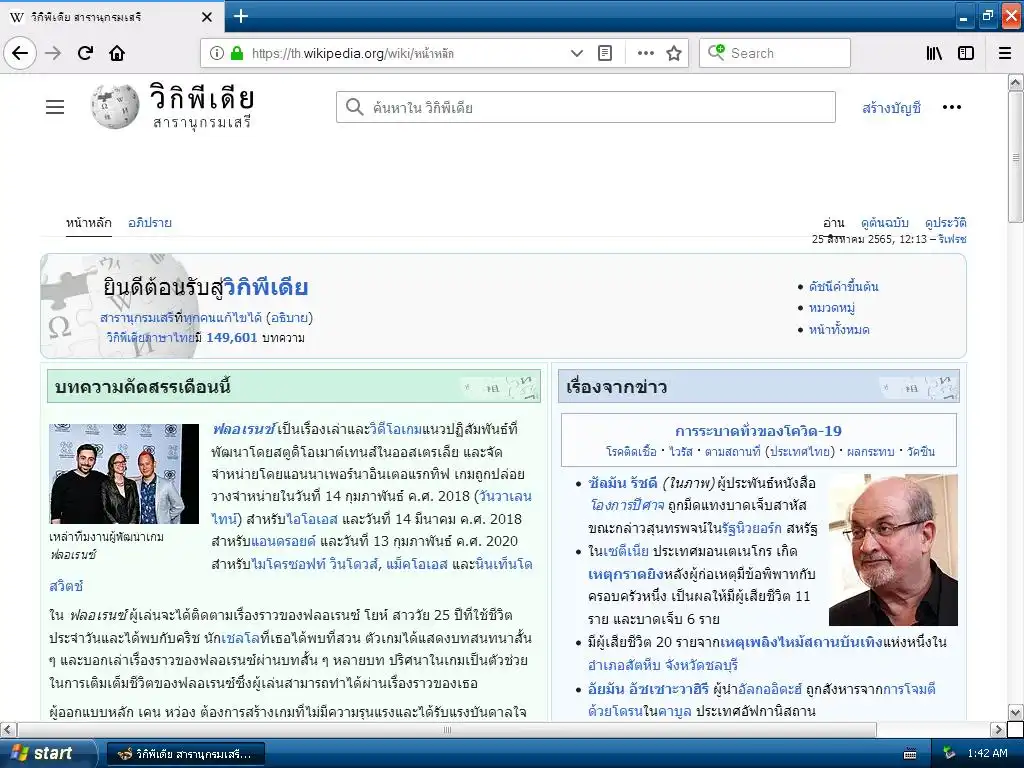Image resolution: width=1024 pixels, height=768 pixels.
Task: Focus the browser Search box
Action: pos(775,53)
